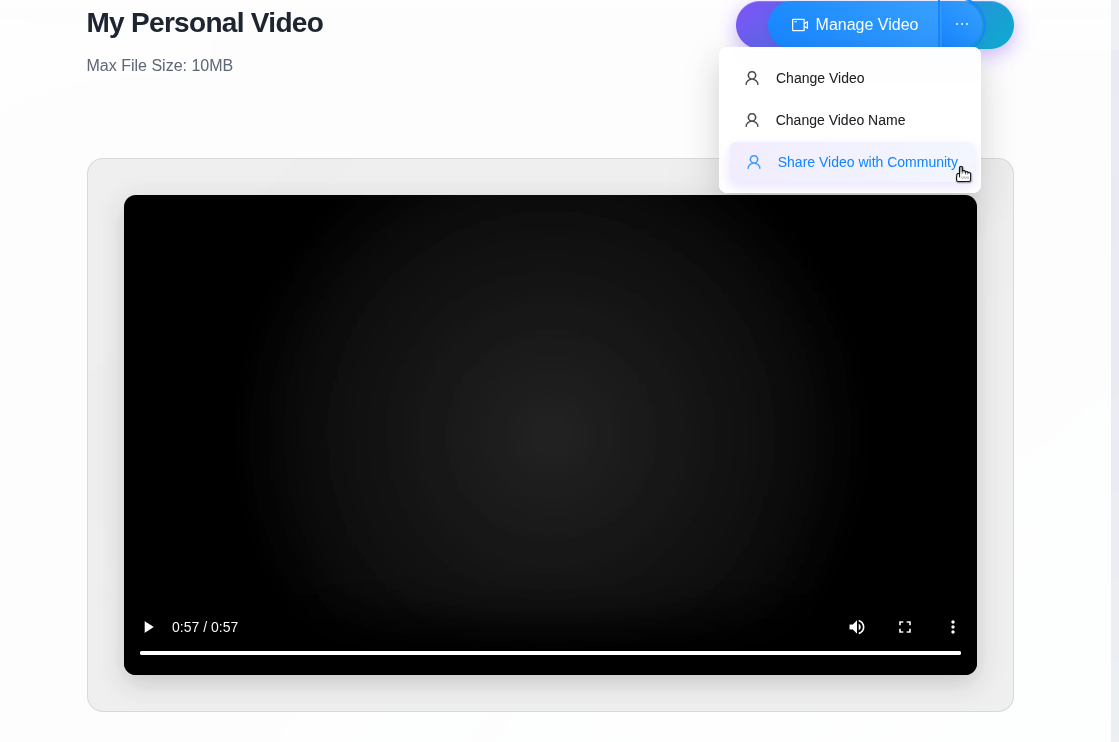Click the My Personal Video heading
Image resolution: width=1119 pixels, height=742 pixels.
click(205, 23)
